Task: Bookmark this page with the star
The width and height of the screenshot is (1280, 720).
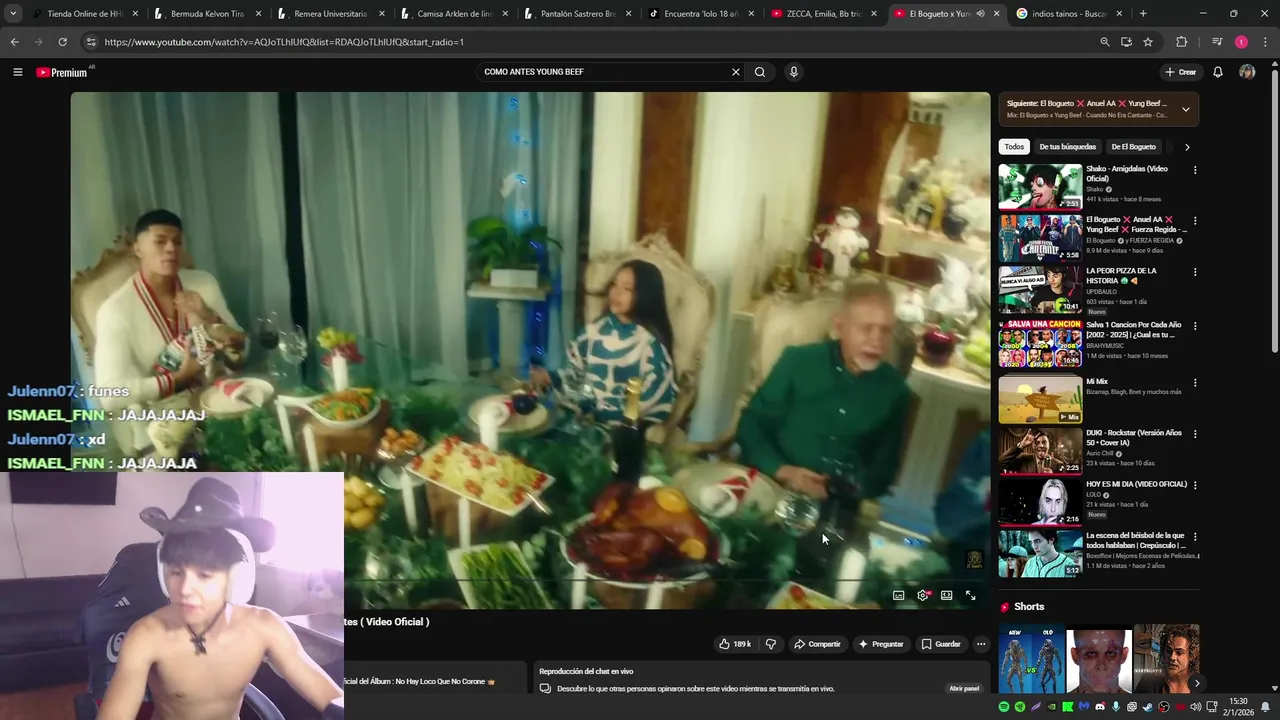Action: [1148, 42]
